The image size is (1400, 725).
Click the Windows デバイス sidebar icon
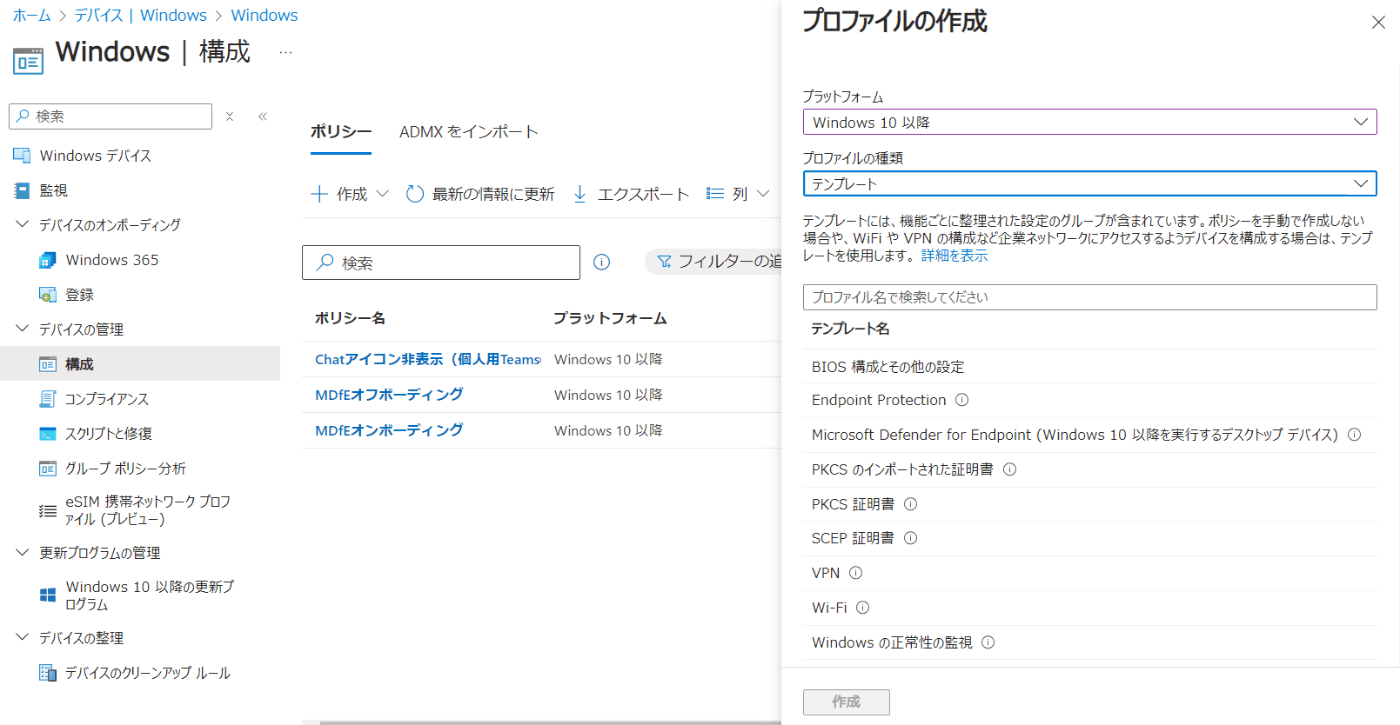(21, 156)
